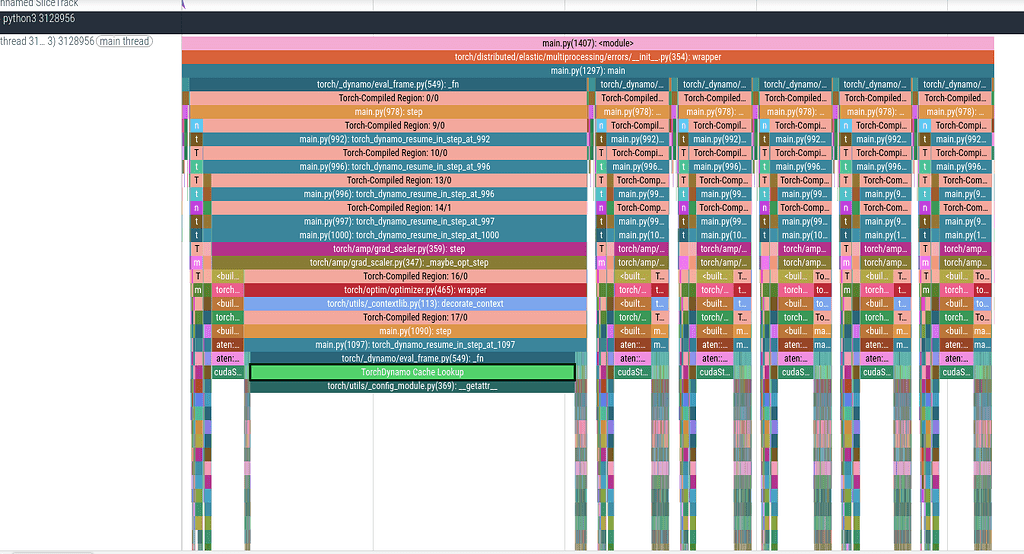Select the _contextlib.py(113): decorate_context slice

[x=415, y=304]
